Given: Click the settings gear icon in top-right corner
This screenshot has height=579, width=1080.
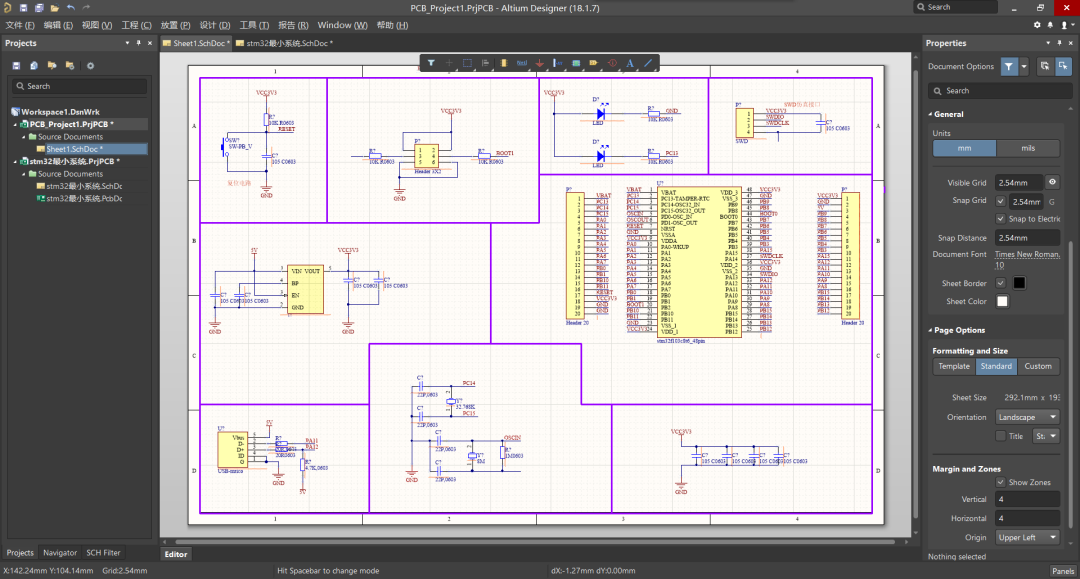Looking at the screenshot, I should tap(1037, 25).
